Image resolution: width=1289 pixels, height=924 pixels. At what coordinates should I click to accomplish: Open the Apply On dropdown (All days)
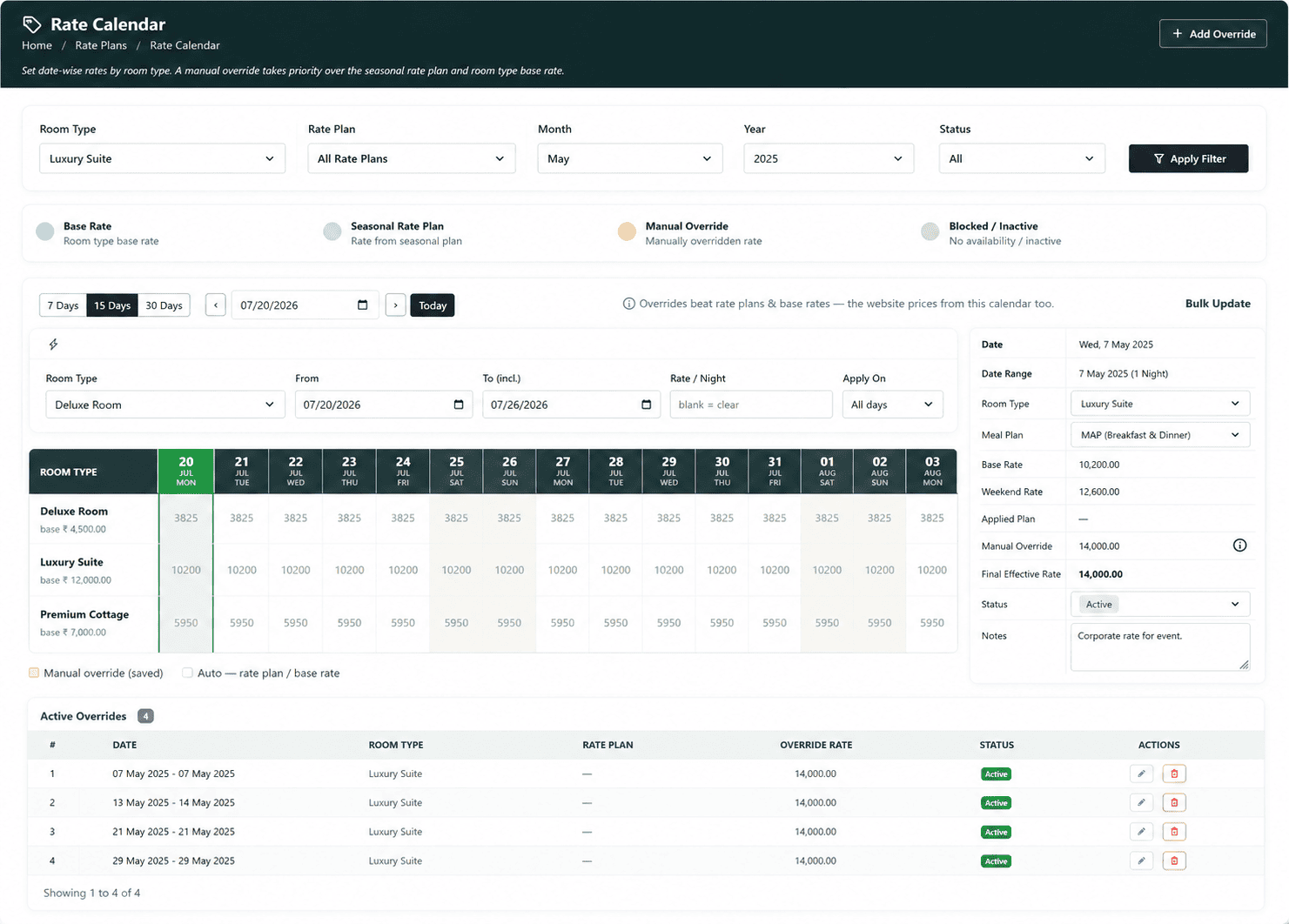tap(892, 405)
